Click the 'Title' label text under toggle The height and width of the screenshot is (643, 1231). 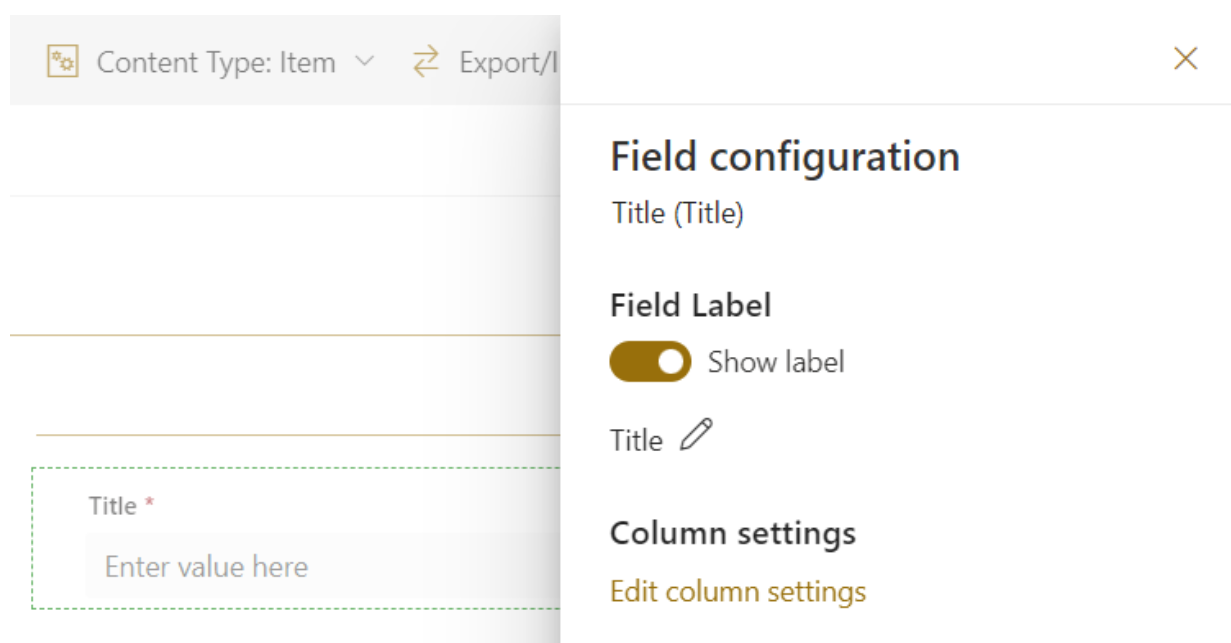tap(636, 440)
